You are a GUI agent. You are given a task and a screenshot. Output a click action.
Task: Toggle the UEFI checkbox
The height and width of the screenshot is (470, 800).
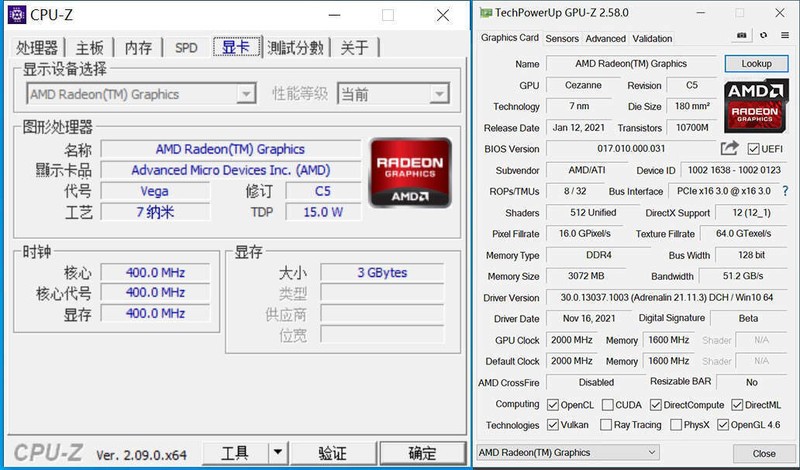click(753, 149)
